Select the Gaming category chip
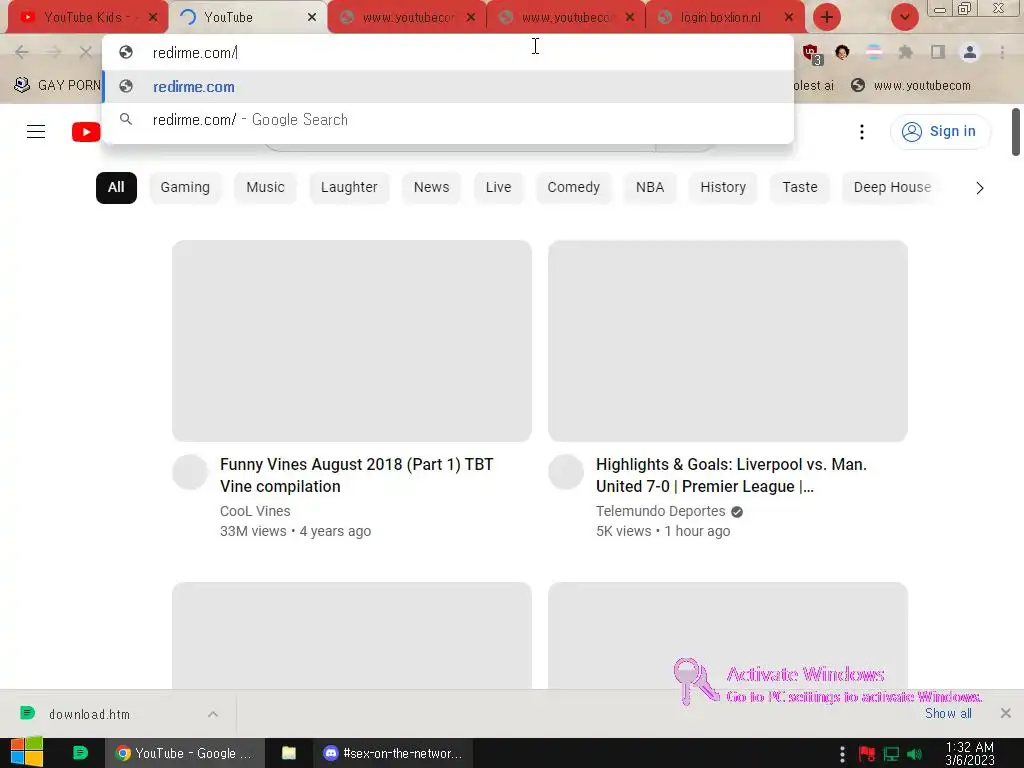The image size is (1024, 768). [185, 187]
